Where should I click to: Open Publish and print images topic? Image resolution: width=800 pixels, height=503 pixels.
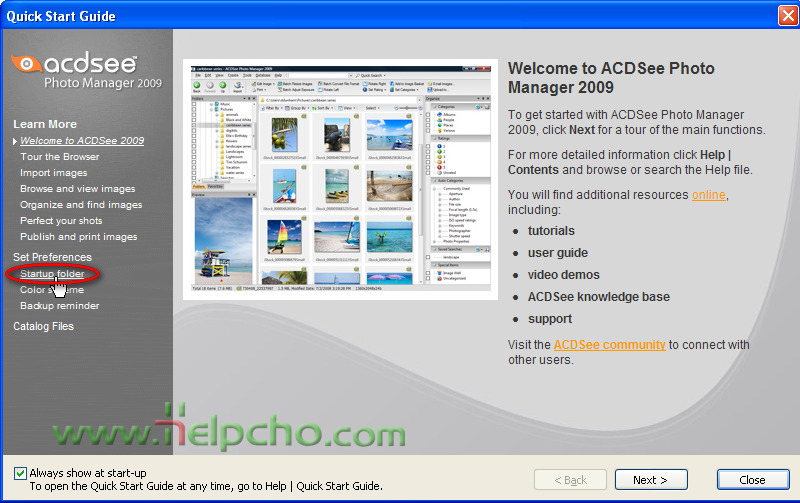click(x=79, y=237)
